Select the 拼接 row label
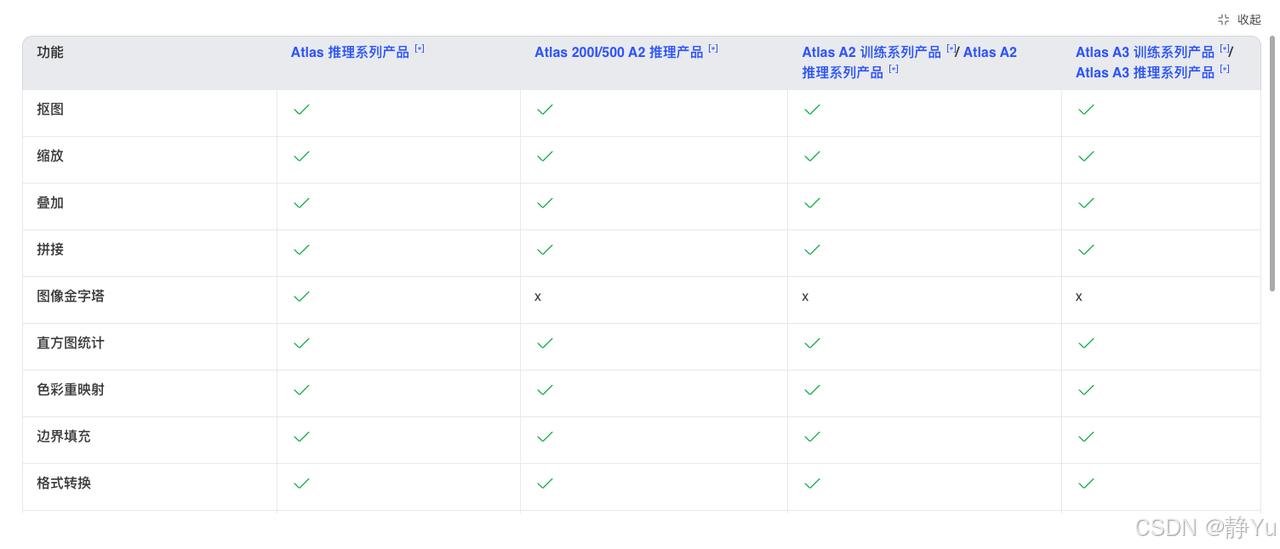Image resolution: width=1280 pixels, height=549 pixels. (50, 249)
